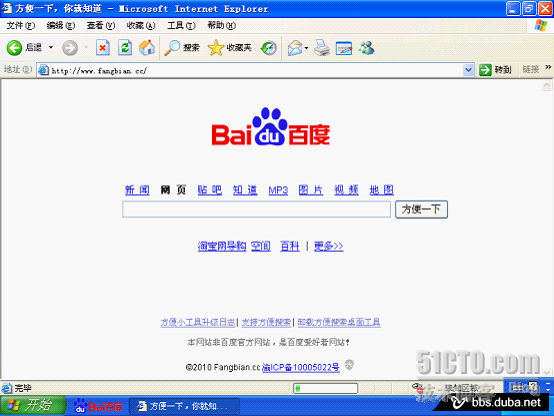Viewport: 554px width, 416px height.
Task: Open the 渝ICP备10005022号 link
Action: pyautogui.click(x=301, y=367)
